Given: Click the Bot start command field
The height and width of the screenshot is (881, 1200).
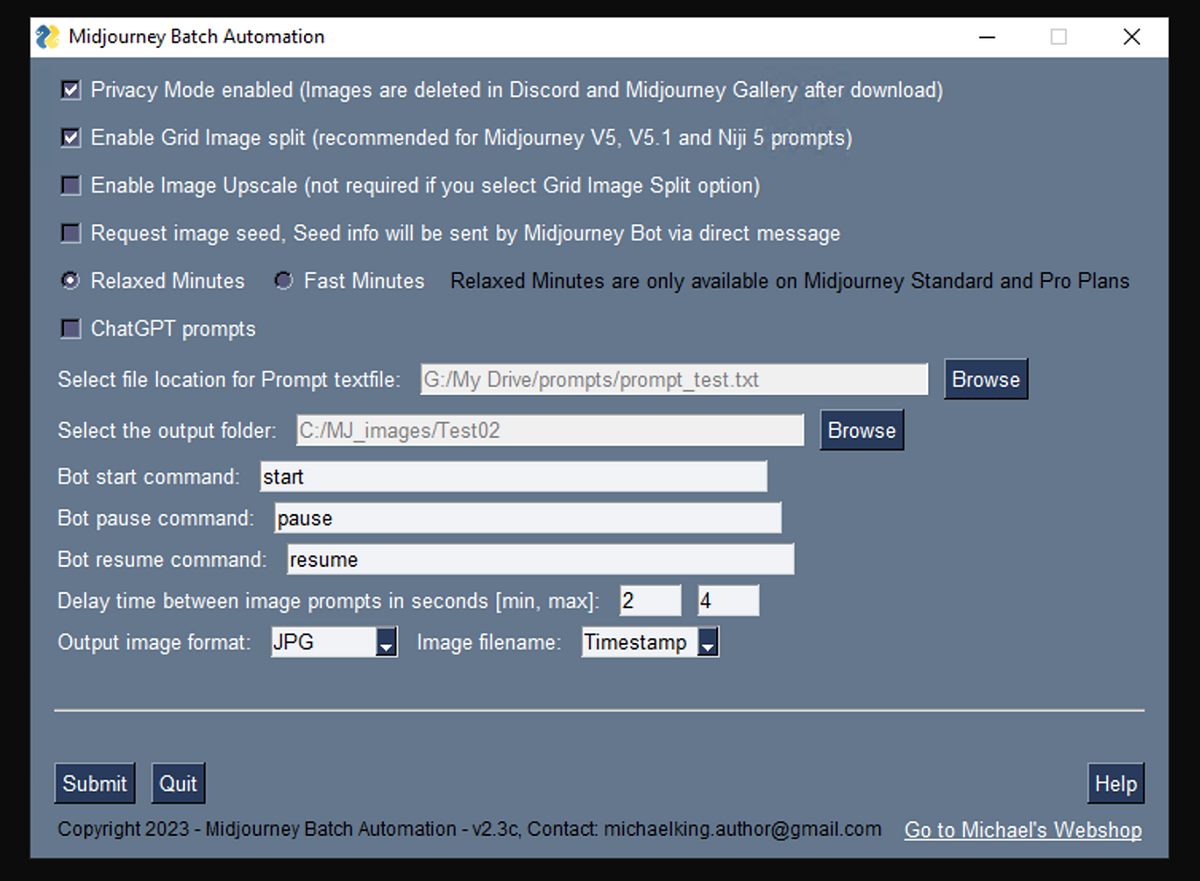Looking at the screenshot, I should click(x=514, y=477).
